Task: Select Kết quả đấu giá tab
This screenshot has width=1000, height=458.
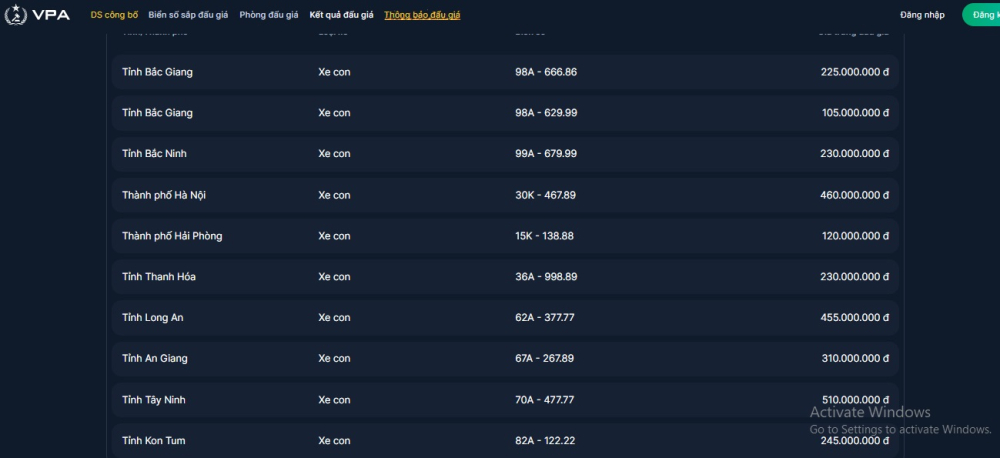Action: coord(341,15)
